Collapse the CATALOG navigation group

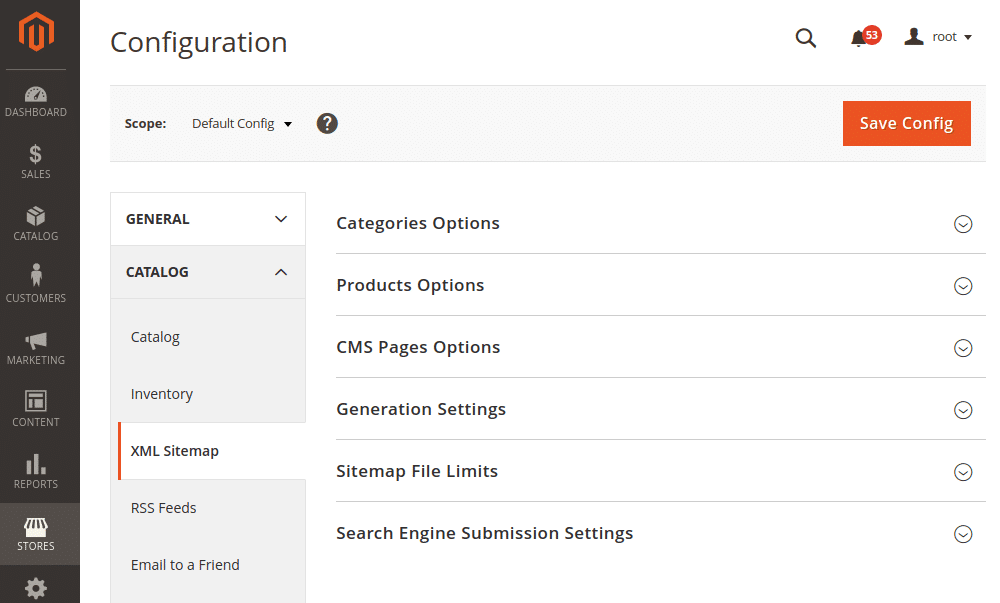207,271
